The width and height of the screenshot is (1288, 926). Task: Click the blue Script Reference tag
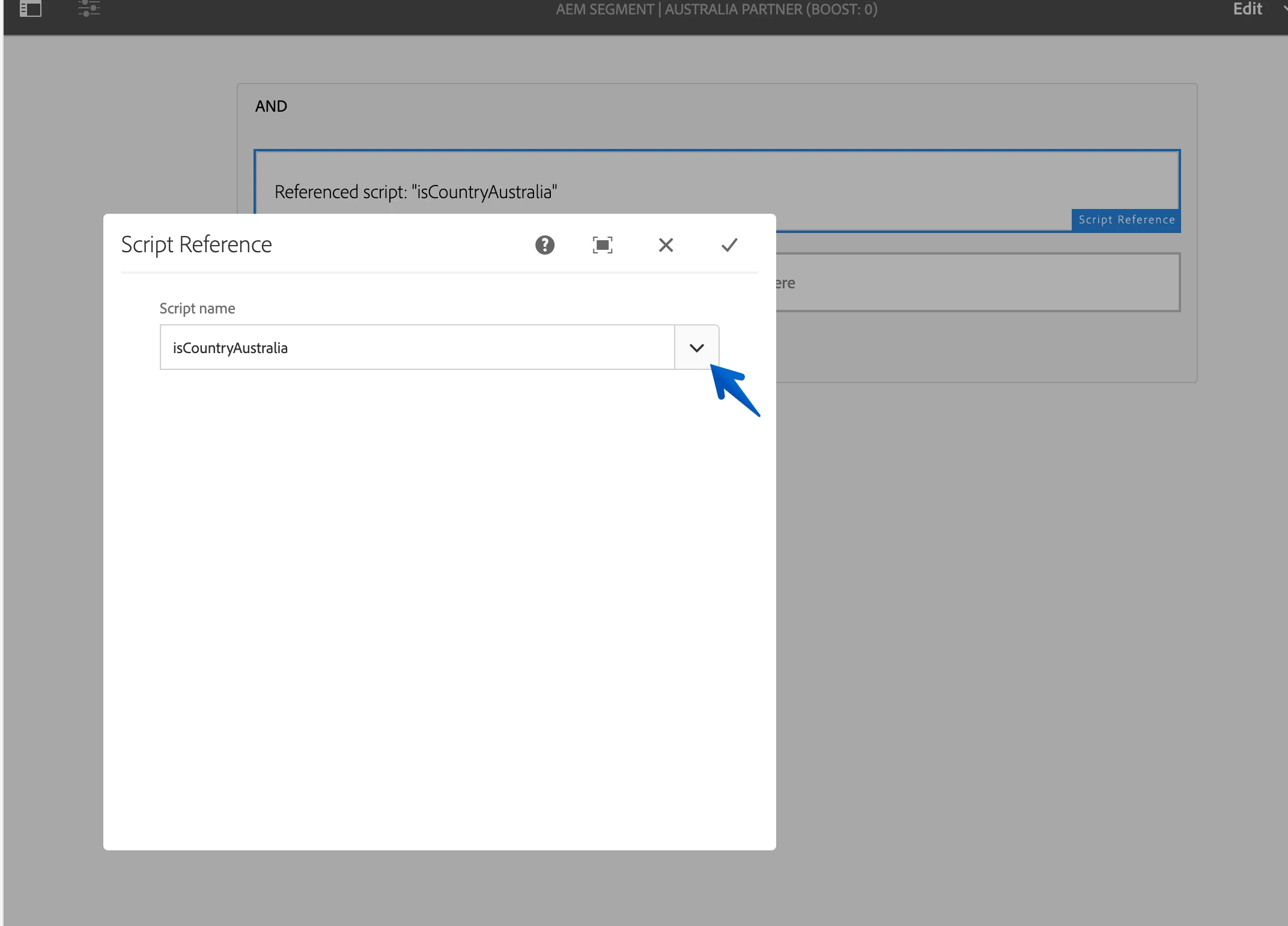point(1126,220)
